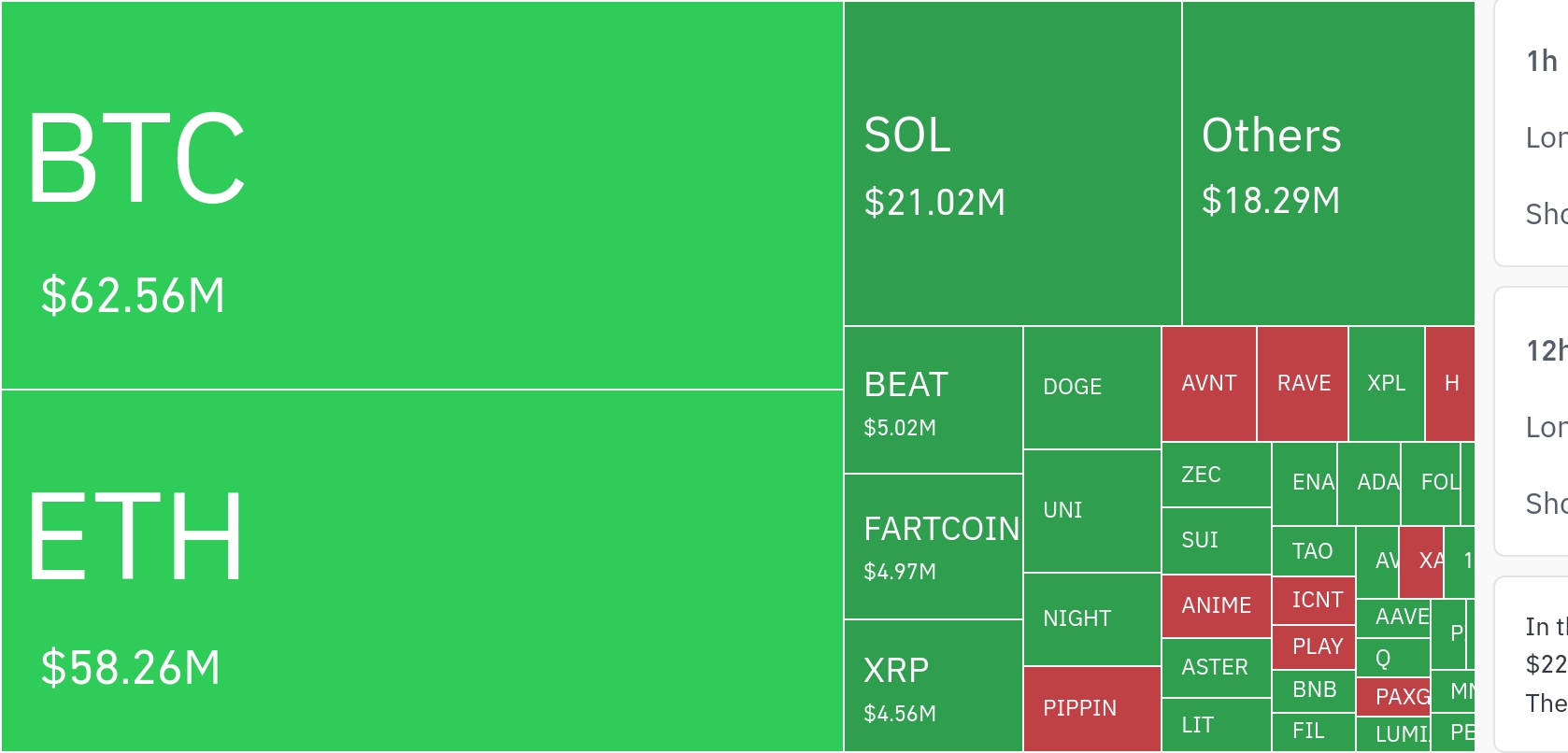The width and height of the screenshot is (1568, 753).
Task: Click the red PIPPIN tile
Action: click(1092, 708)
